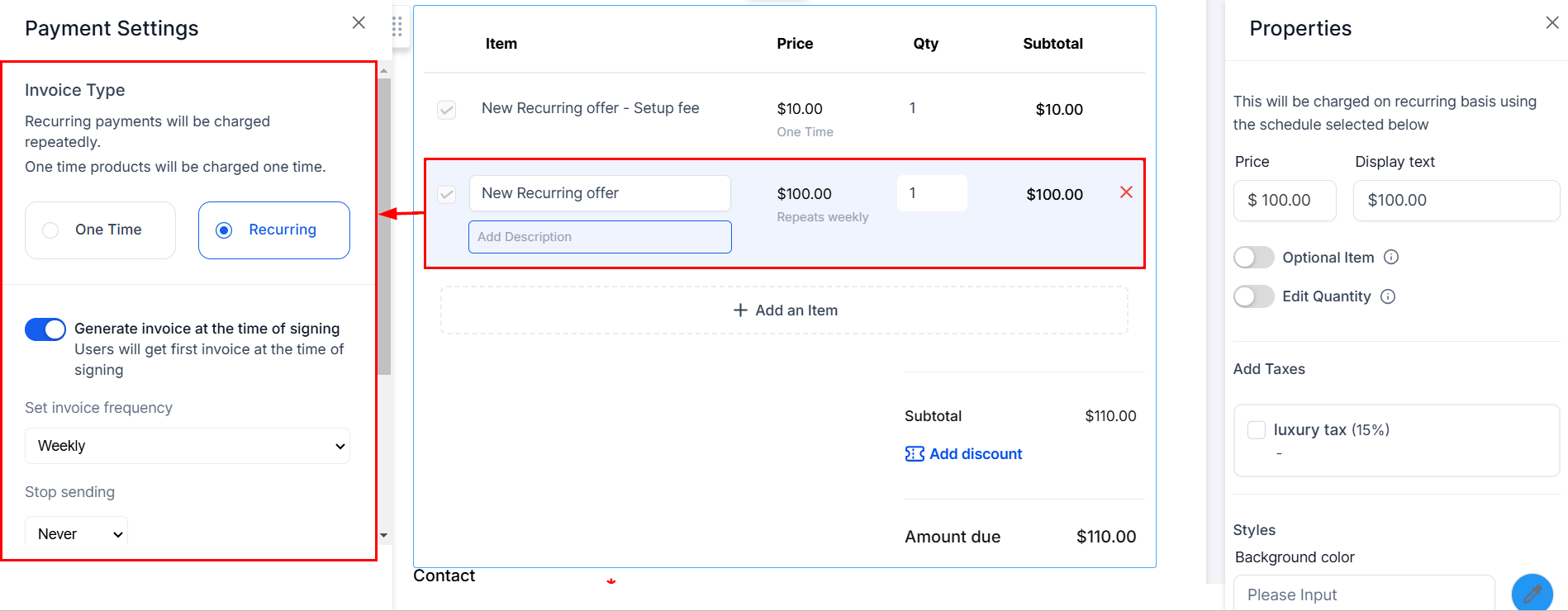The width and height of the screenshot is (1568, 611).
Task: Click the Optional Item info icon
Action: click(x=1391, y=257)
